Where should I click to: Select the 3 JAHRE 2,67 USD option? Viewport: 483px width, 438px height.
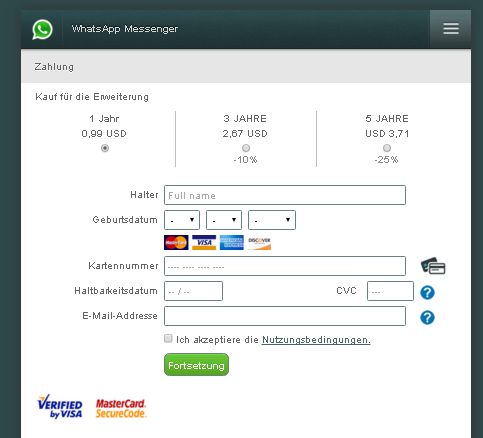click(246, 148)
